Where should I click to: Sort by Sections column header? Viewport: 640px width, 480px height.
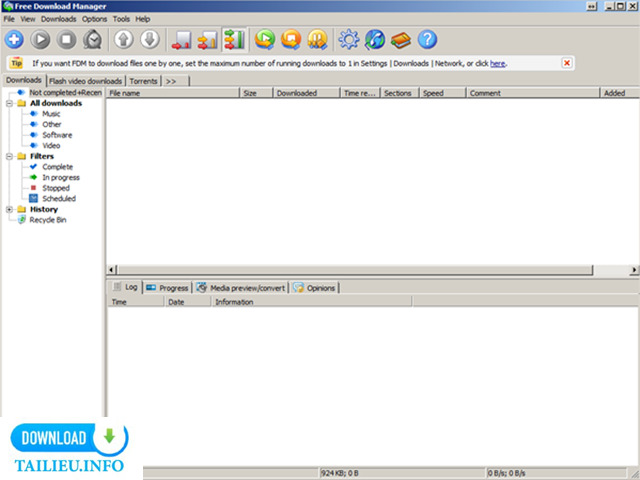pyautogui.click(x=400, y=93)
